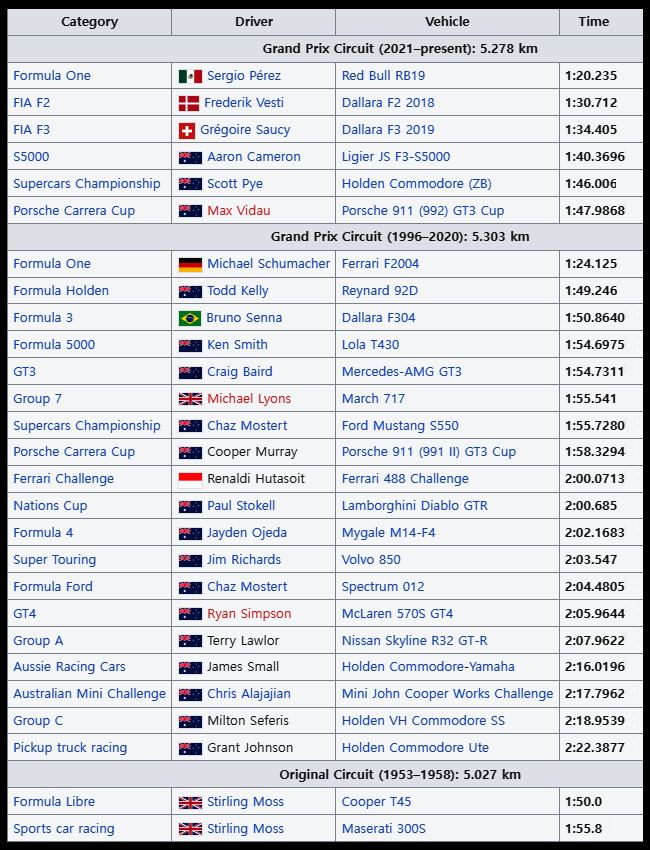Open the Holden Commodore (ZB) link
Screen dimensions: 650x850
(416, 184)
